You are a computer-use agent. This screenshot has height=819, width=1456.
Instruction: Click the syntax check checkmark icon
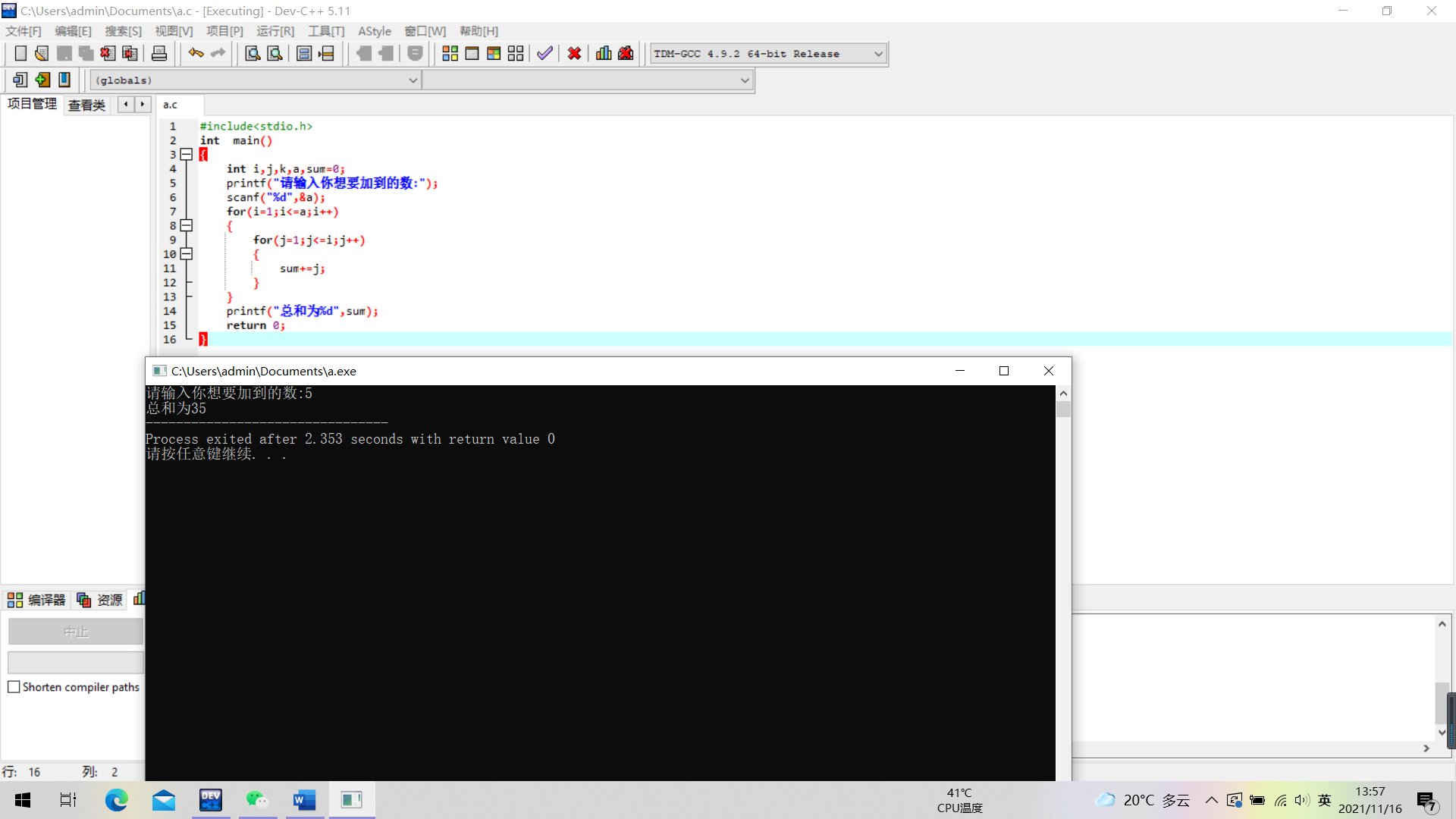544,53
